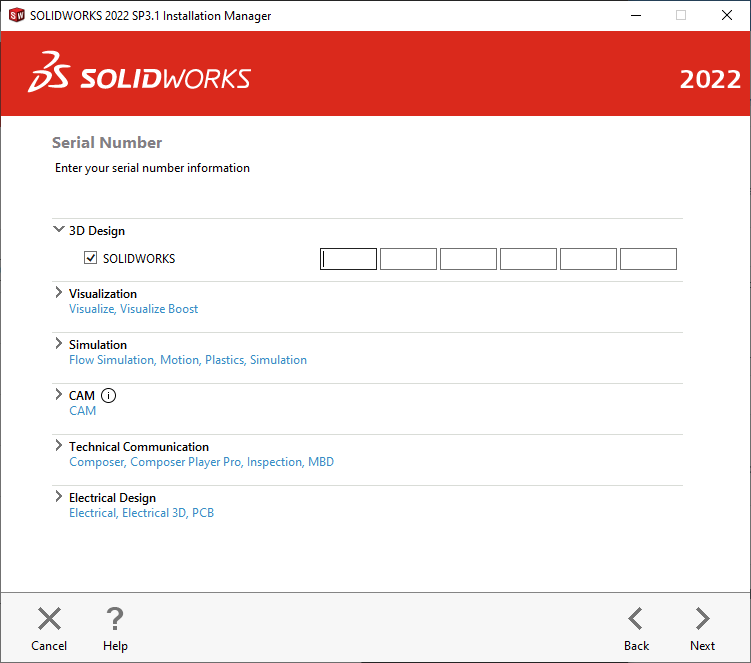Click the 3DS SOLIDWORKS banner logo

pos(139,73)
